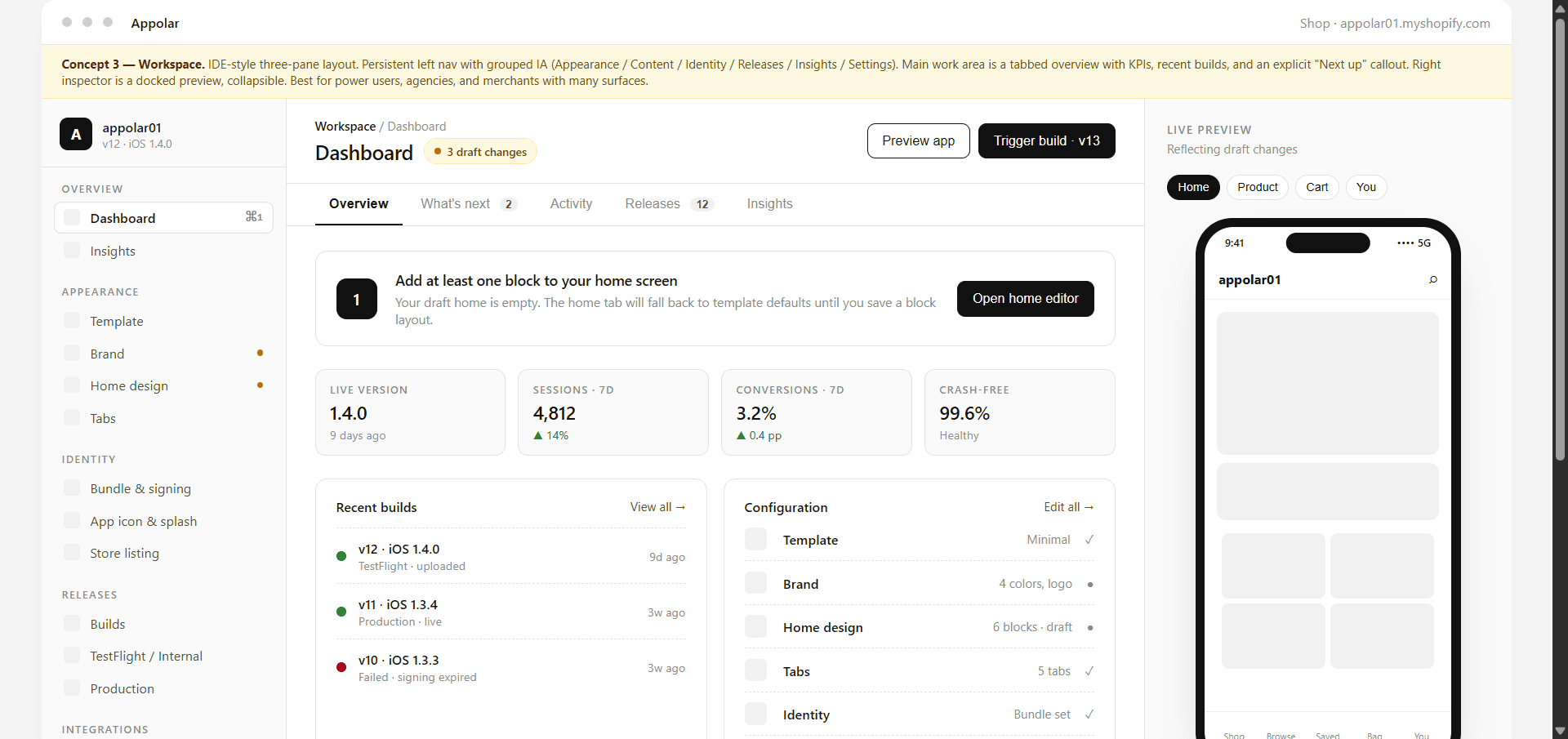Click the step number 1 badge
1568x739 pixels.
tap(357, 299)
